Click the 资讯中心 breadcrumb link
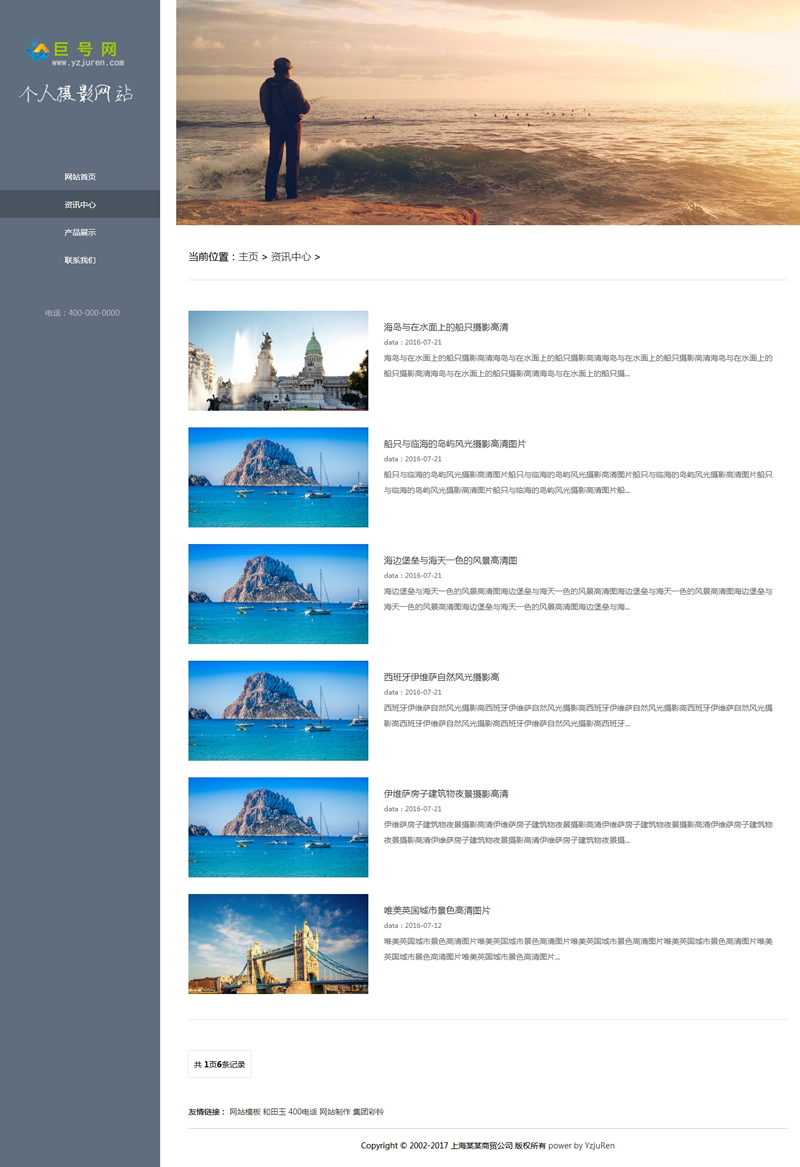This screenshot has width=800, height=1167. pos(290,257)
